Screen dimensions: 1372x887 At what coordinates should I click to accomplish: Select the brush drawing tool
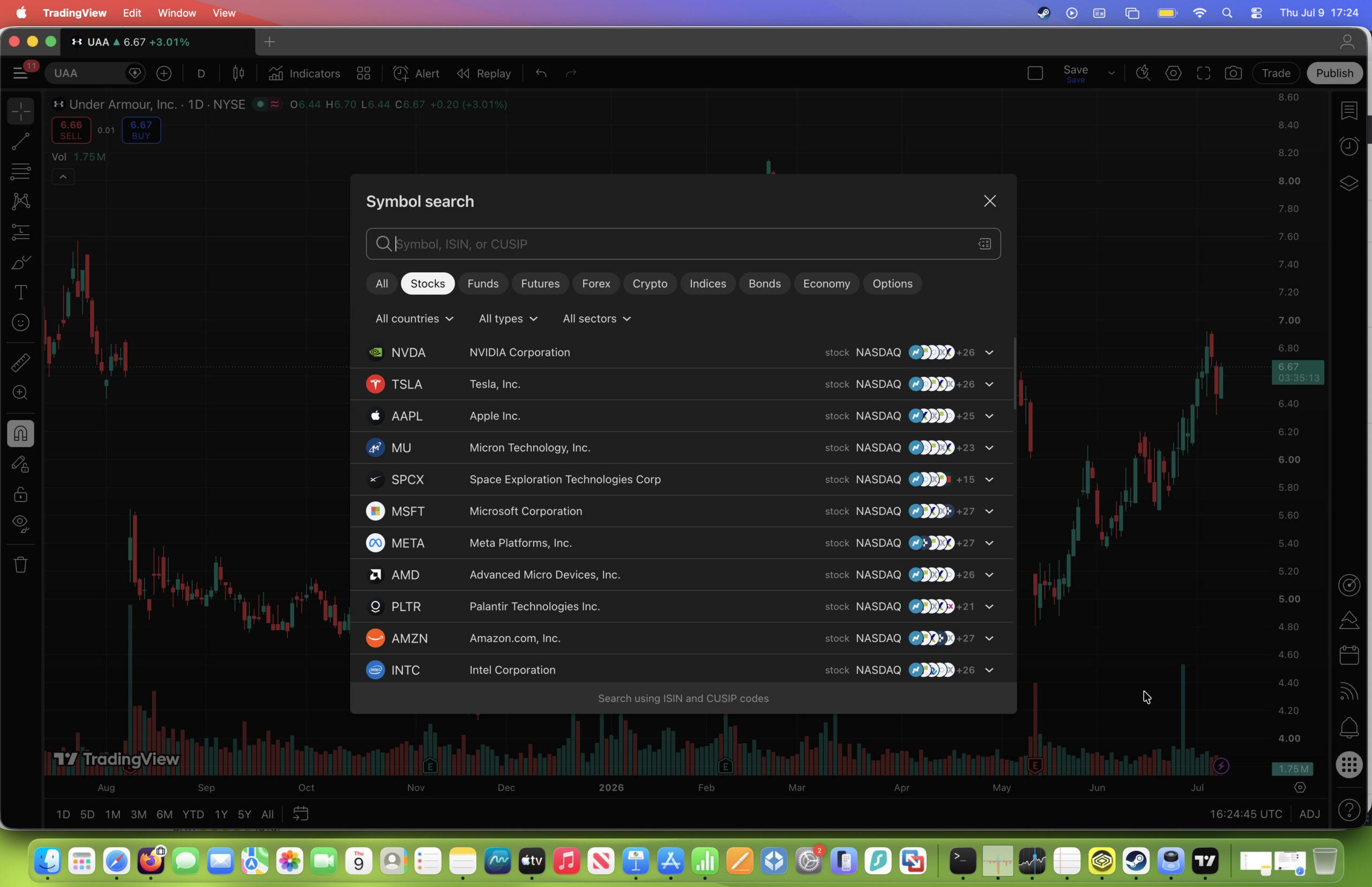[x=21, y=262]
